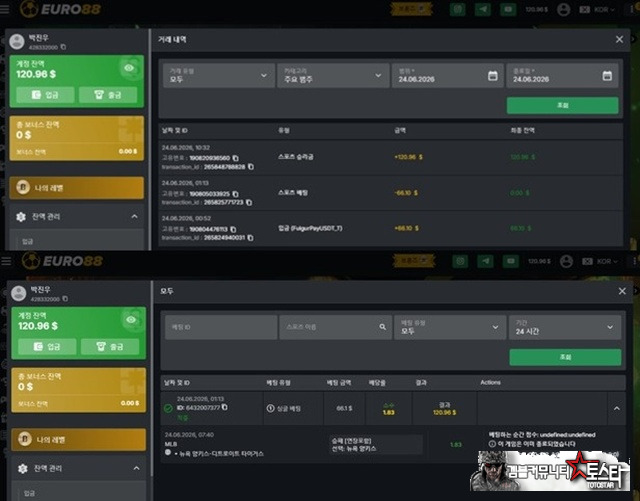Click bonus badge in header above 거래 내역

click(x=411, y=9)
